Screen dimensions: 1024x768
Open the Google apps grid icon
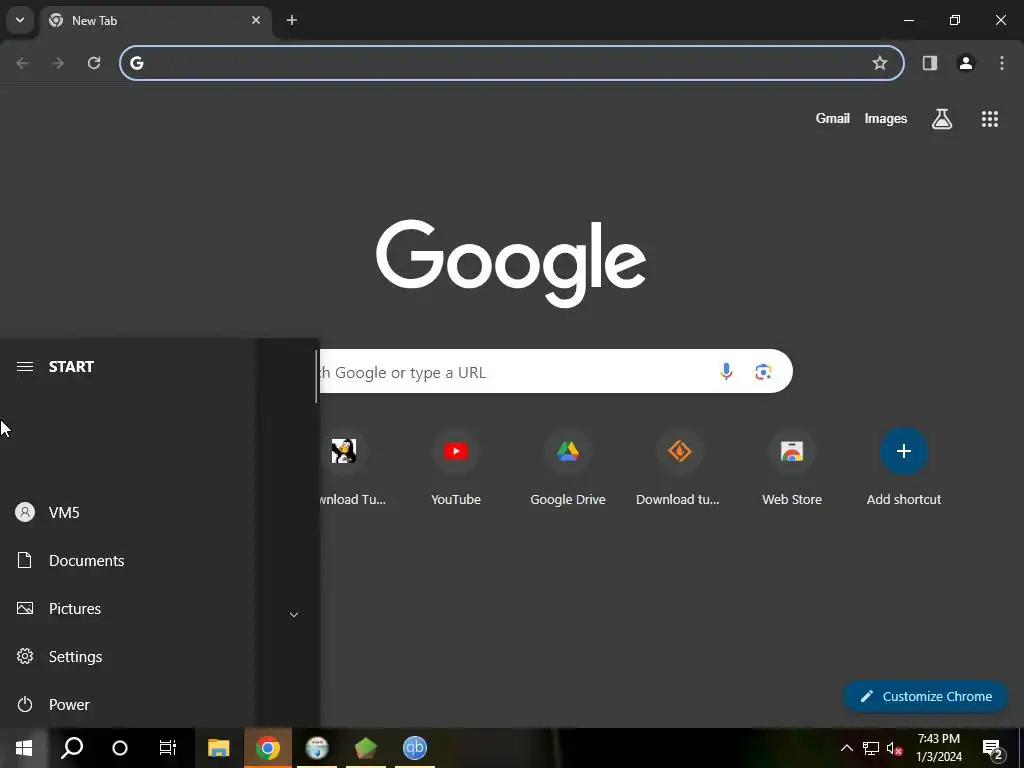coord(989,119)
